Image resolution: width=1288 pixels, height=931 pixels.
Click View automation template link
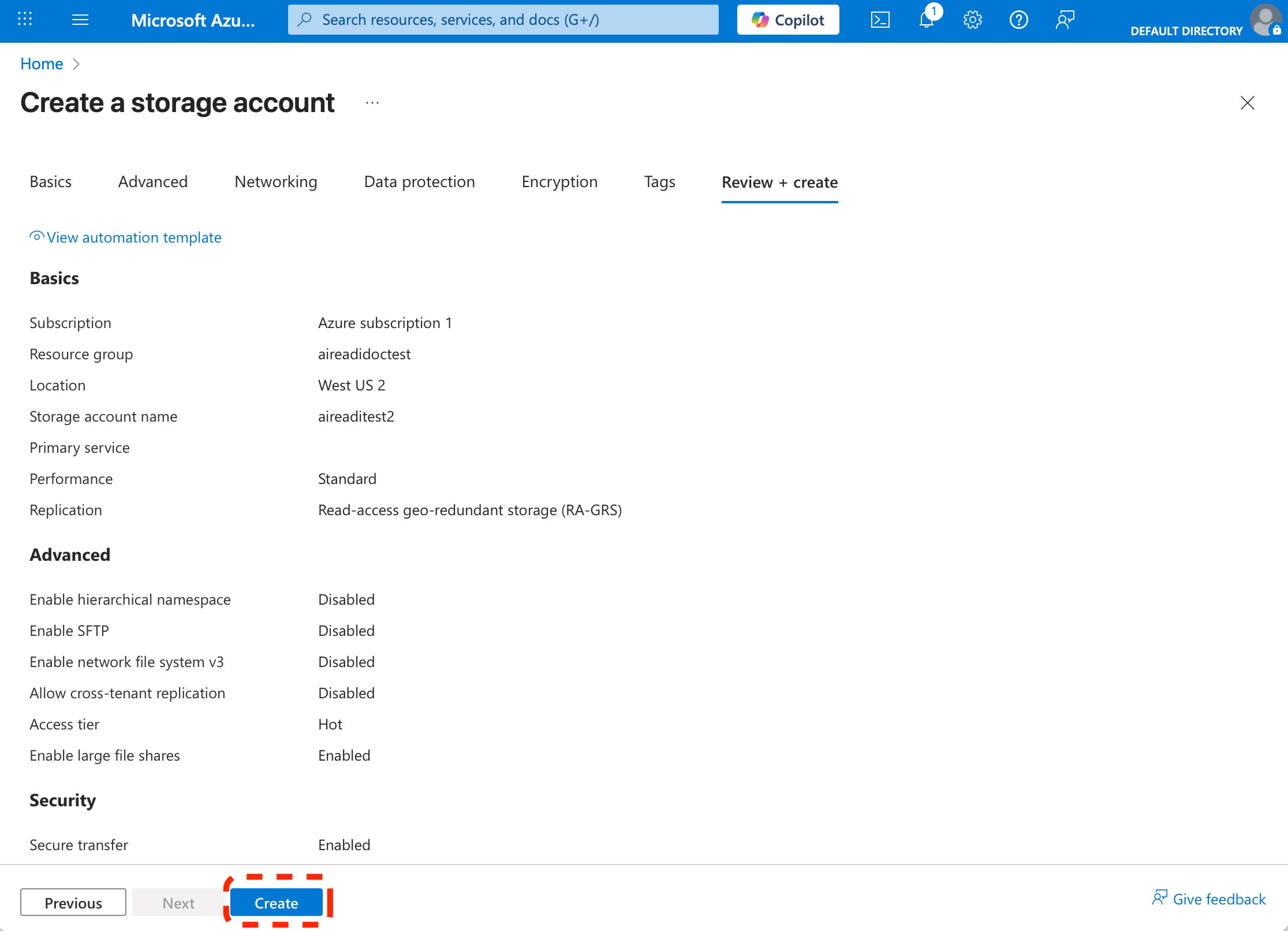point(133,237)
